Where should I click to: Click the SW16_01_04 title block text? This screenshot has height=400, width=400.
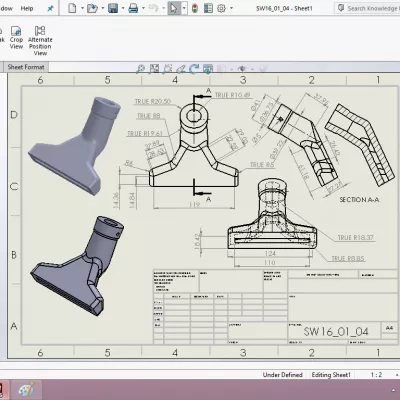(336, 331)
